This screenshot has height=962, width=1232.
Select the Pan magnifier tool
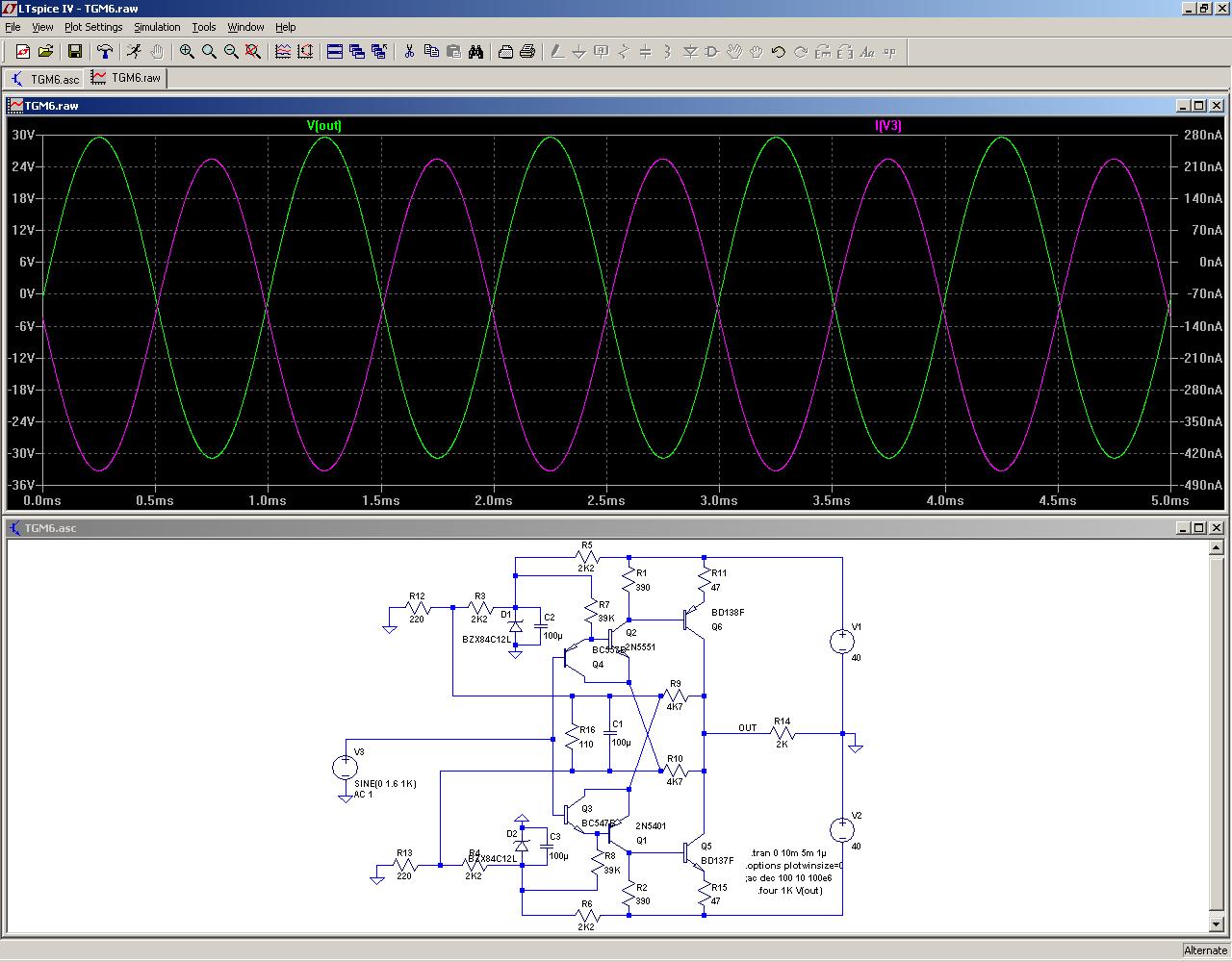(x=209, y=52)
